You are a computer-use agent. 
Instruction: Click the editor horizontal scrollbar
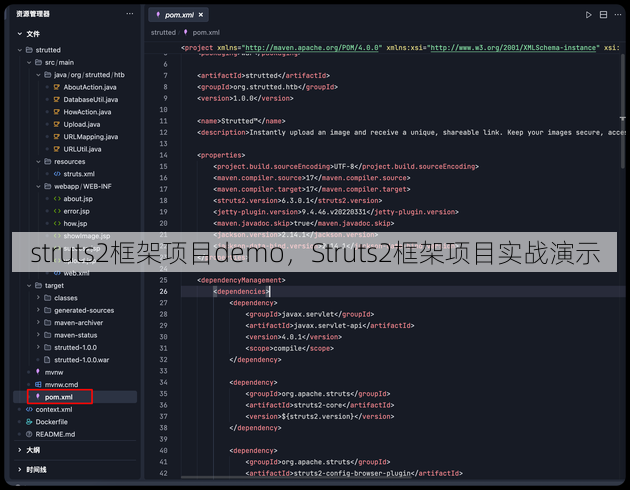(x=296, y=478)
